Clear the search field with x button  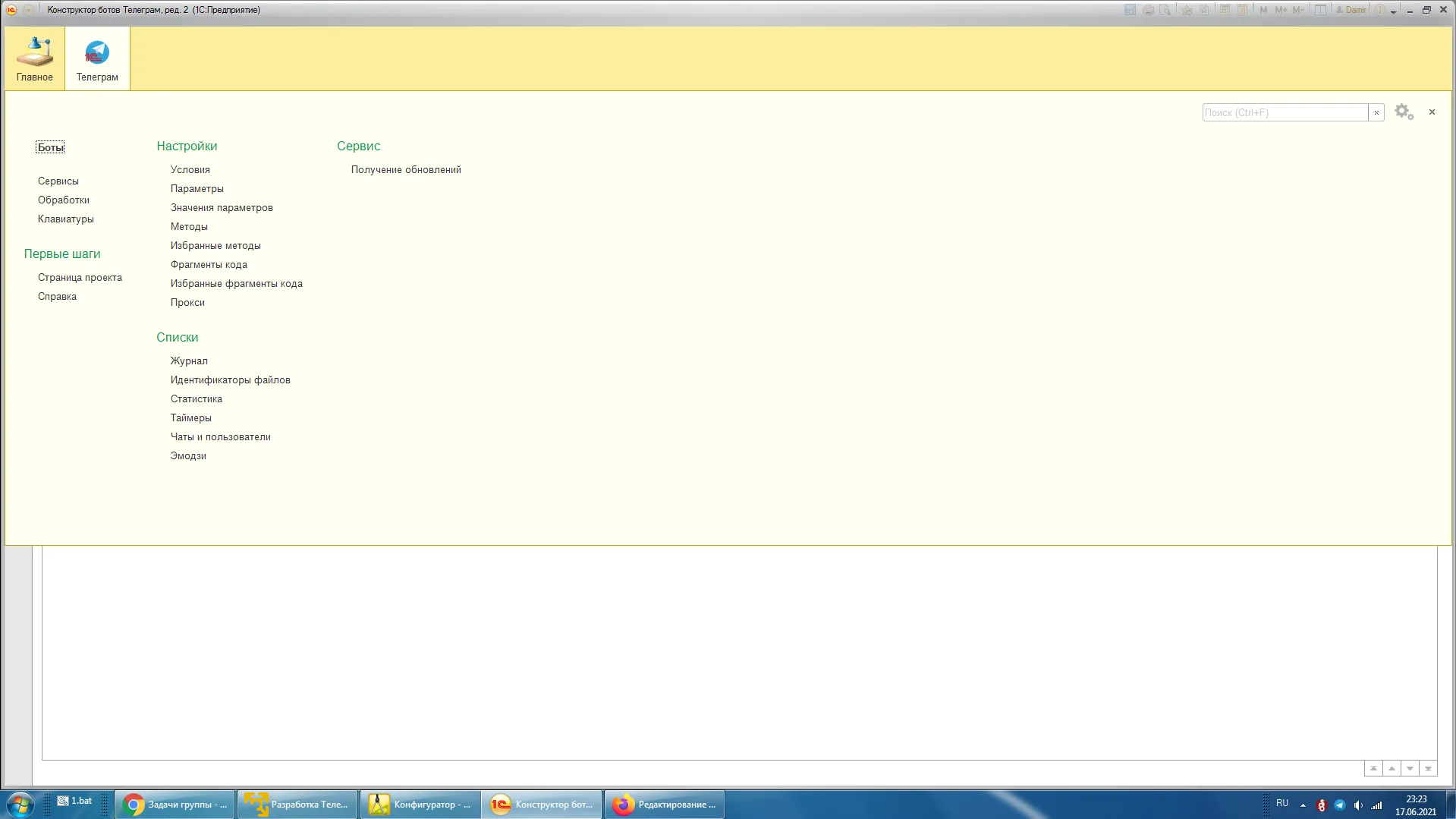(1376, 112)
